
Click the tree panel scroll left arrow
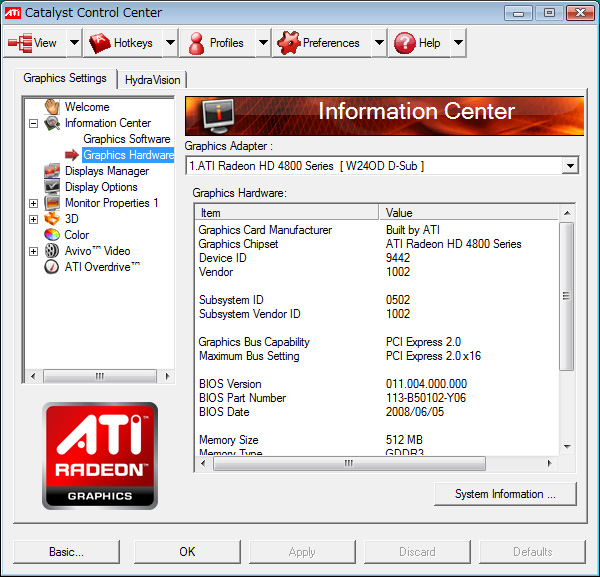33,376
